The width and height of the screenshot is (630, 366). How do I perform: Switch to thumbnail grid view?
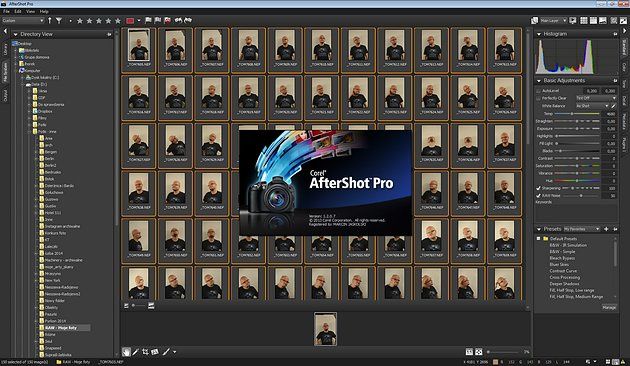[584, 20]
